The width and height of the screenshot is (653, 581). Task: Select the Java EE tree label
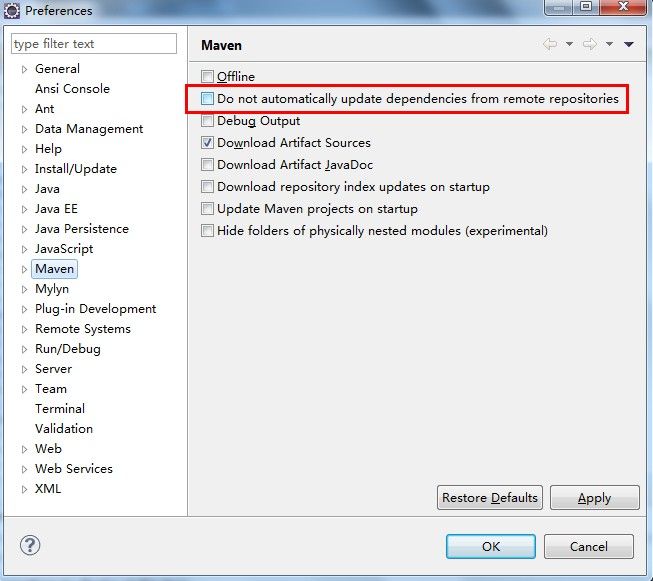[56, 209]
